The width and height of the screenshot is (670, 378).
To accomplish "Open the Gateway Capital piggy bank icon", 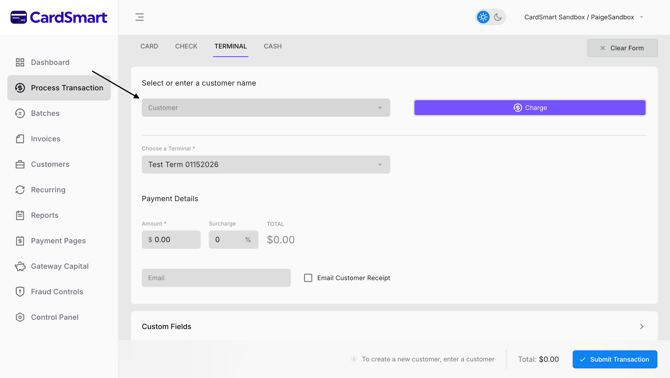I will [x=20, y=266].
